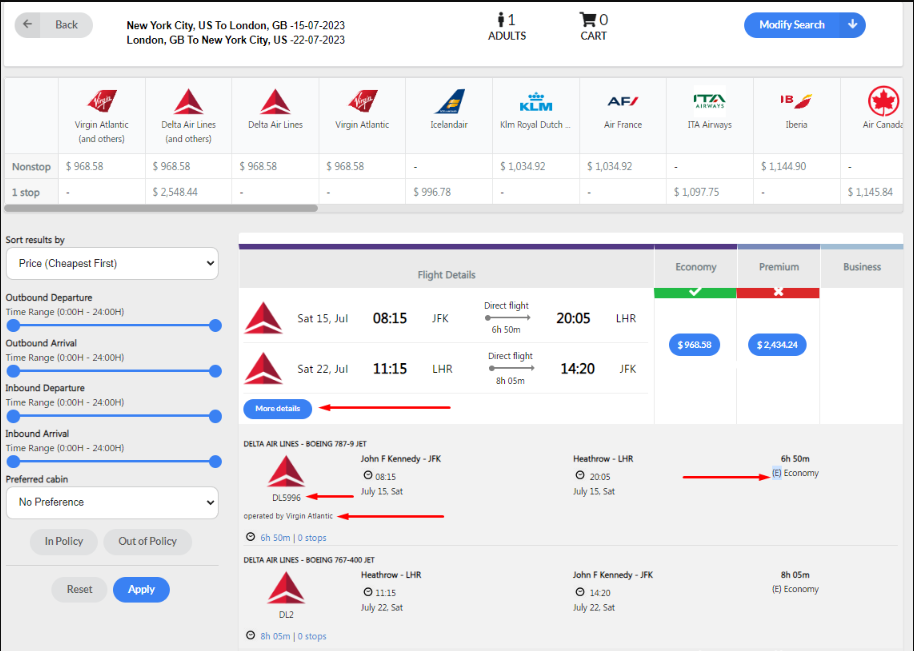Click clock icon next to 14:20 arrival detail

(x=580, y=592)
